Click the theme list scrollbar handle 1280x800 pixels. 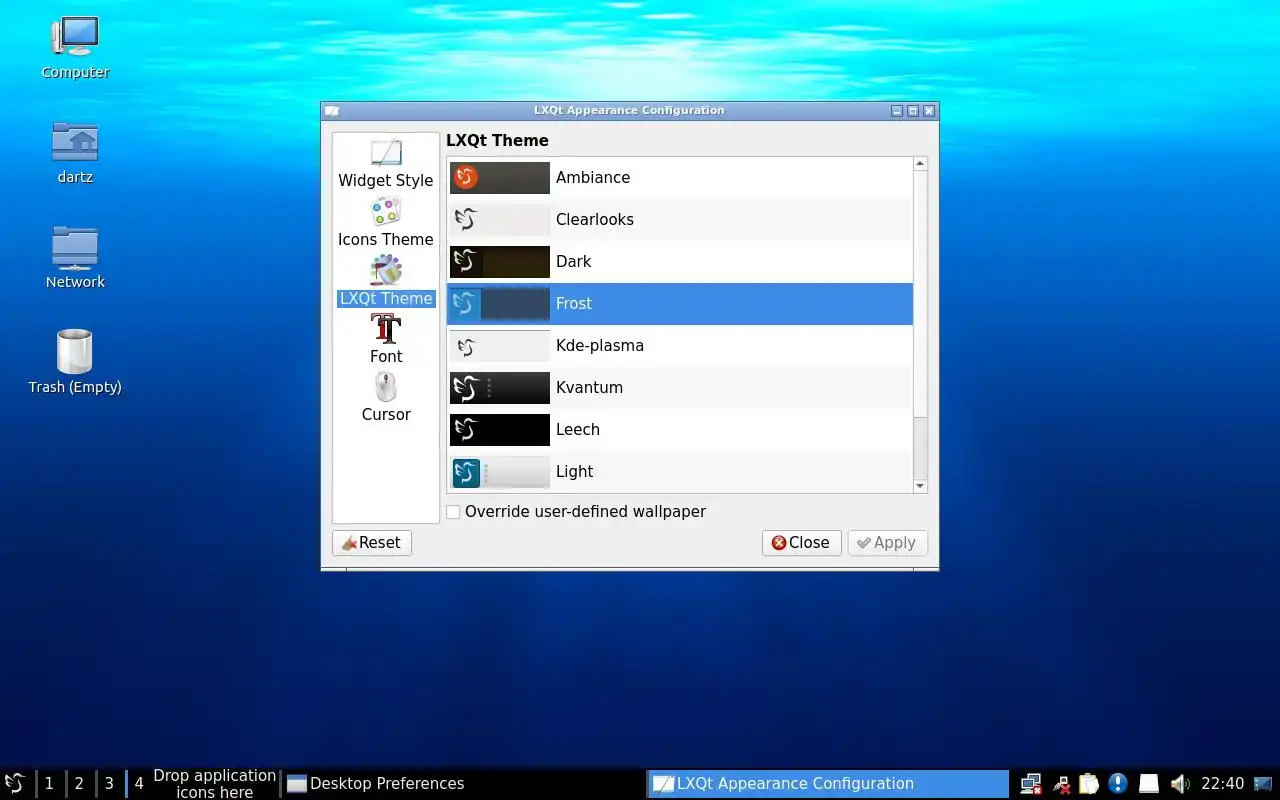pyautogui.click(x=921, y=294)
